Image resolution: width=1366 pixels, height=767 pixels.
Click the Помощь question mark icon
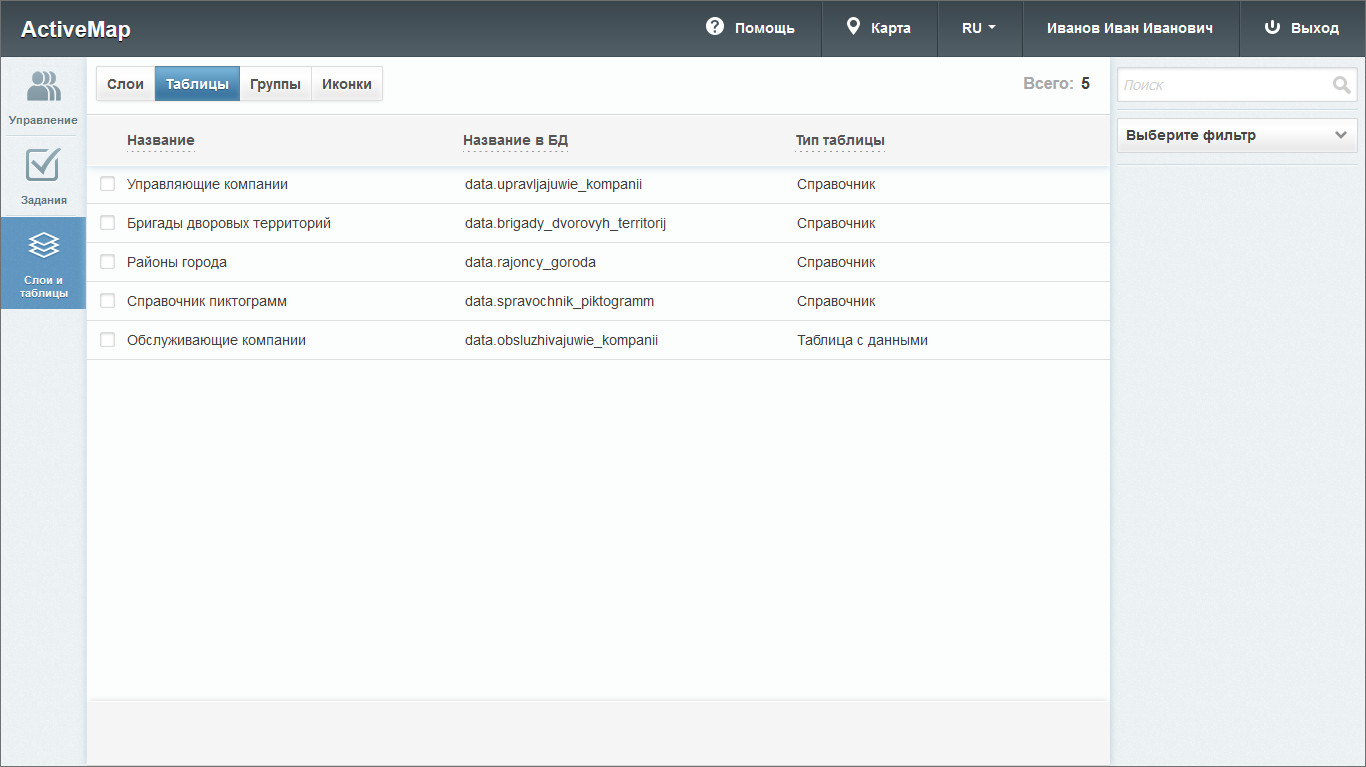tap(714, 27)
